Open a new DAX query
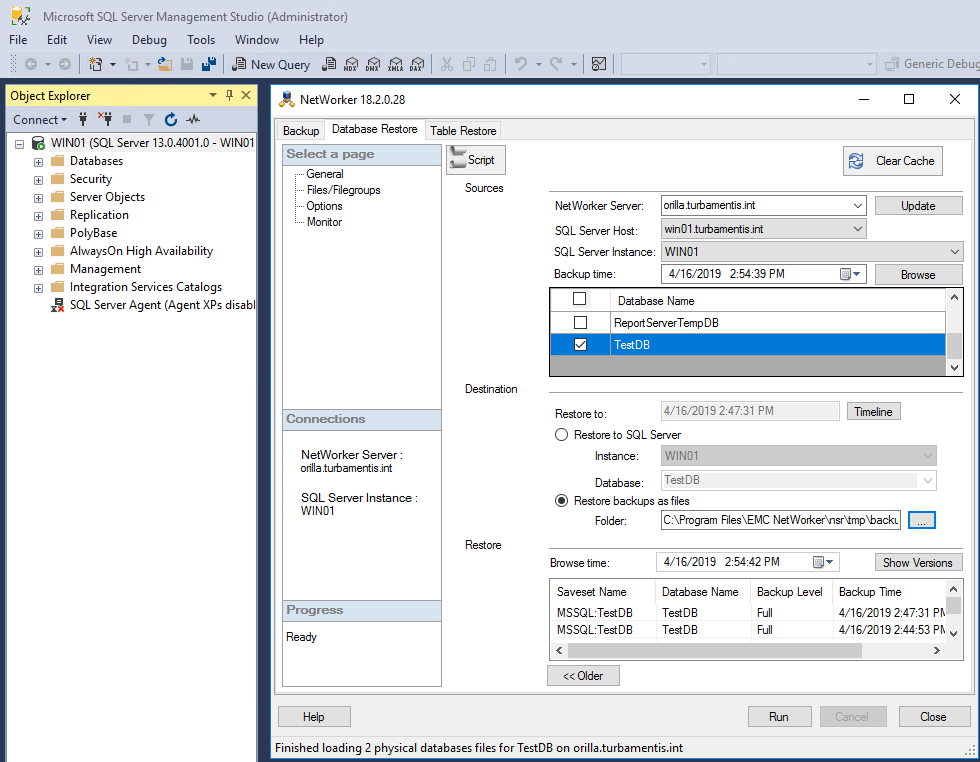The height and width of the screenshot is (762, 980). click(x=417, y=64)
